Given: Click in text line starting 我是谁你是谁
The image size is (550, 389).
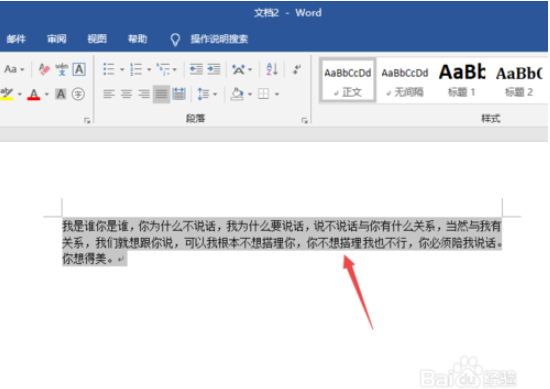Looking at the screenshot, I should tap(282, 226).
